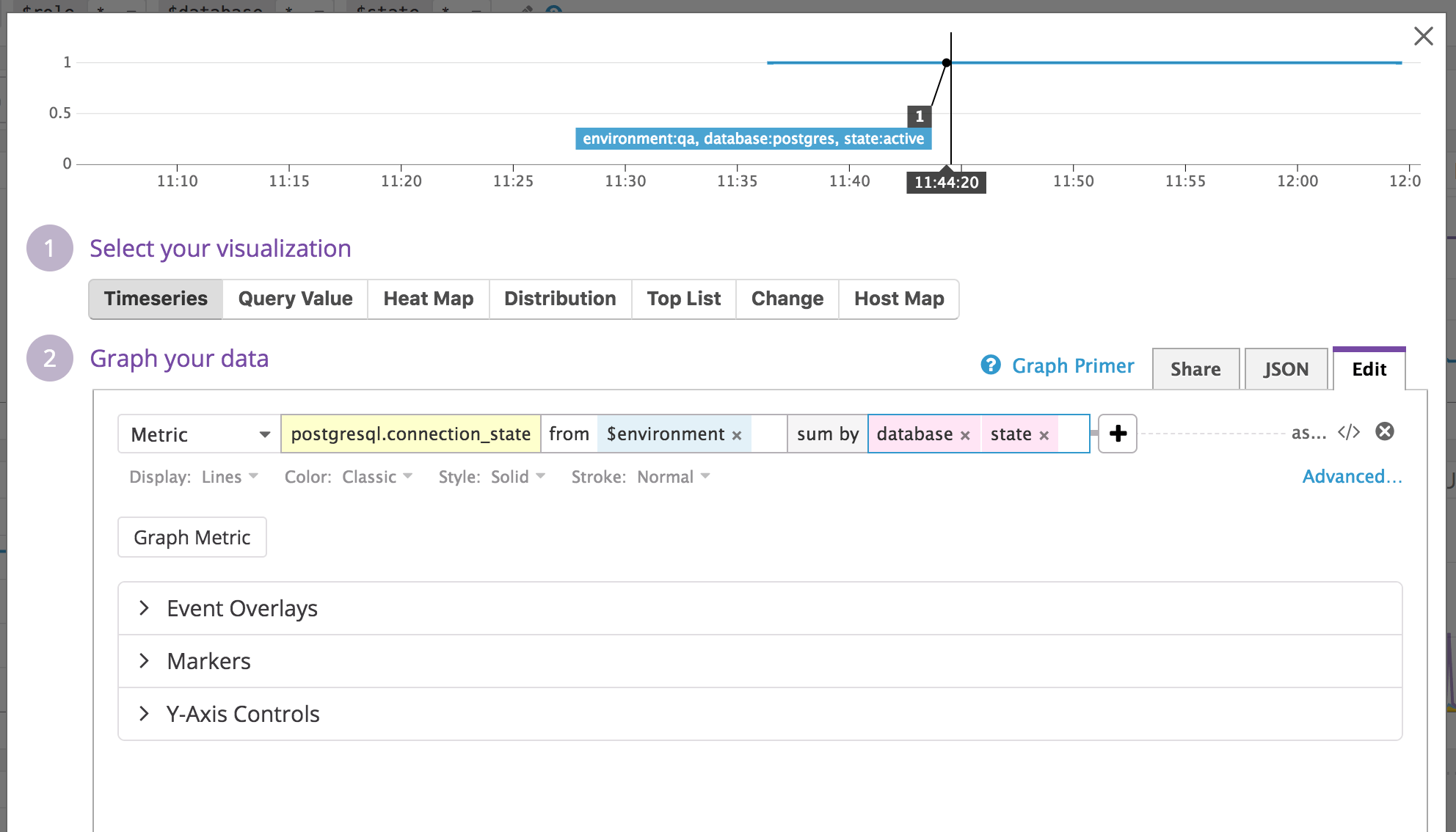Open the Stroke Normal dropdown
Viewport: 1456px width, 832px height.
point(672,476)
